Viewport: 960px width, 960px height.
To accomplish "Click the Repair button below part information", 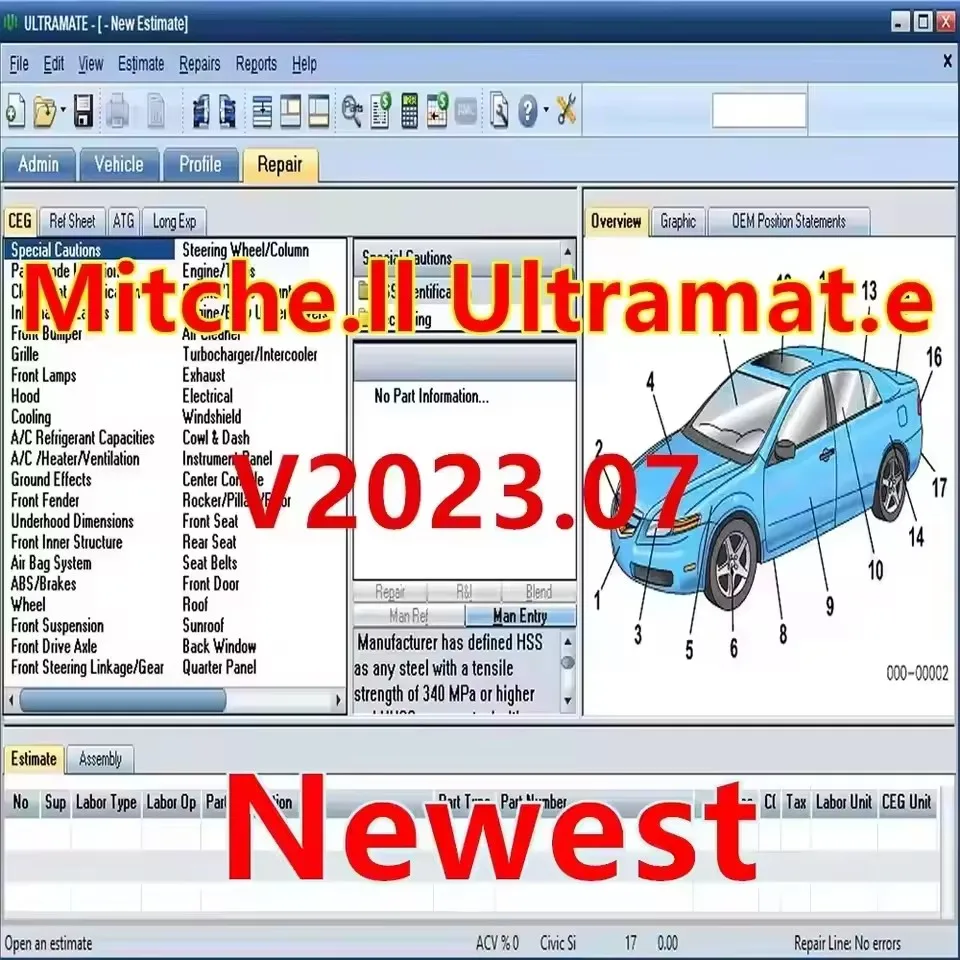I will point(390,592).
